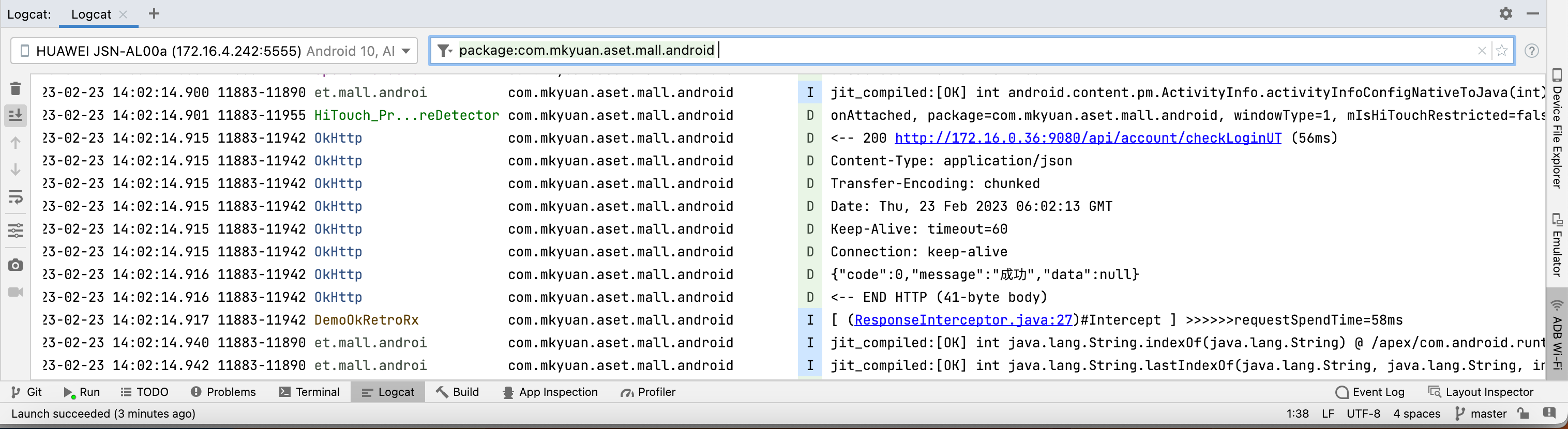Take a device screenshot with camera icon
The height and width of the screenshot is (429, 1568).
(16, 265)
